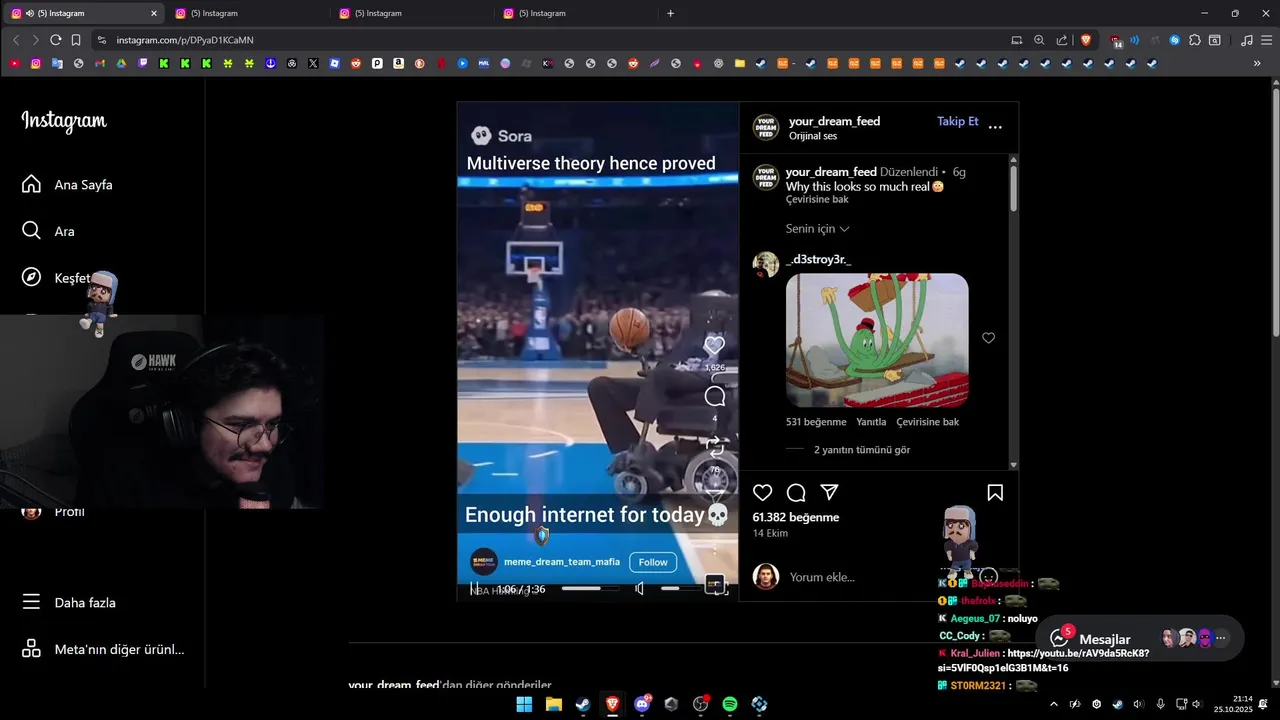Open OBS Studio from taskbar
1280x720 pixels.
[700, 704]
